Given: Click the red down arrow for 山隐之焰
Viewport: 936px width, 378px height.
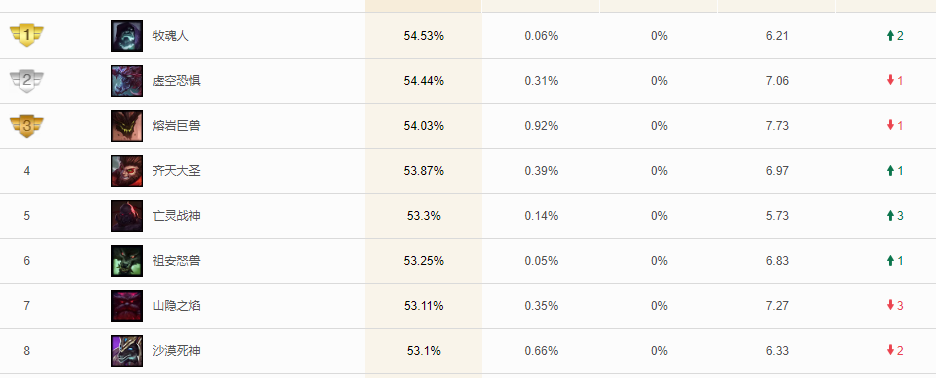Looking at the screenshot, I should click(x=890, y=306).
